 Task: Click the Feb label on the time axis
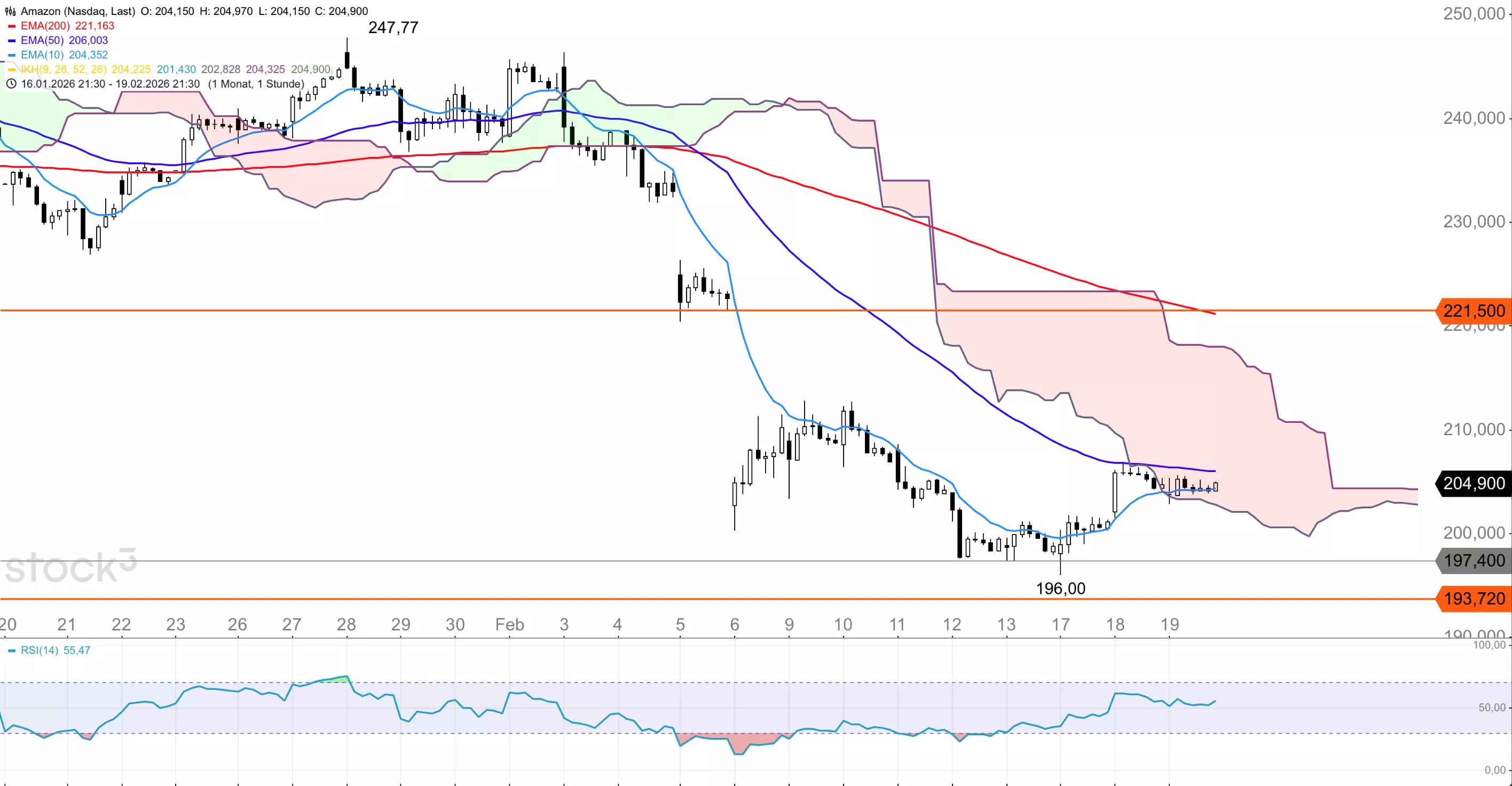[x=509, y=624]
